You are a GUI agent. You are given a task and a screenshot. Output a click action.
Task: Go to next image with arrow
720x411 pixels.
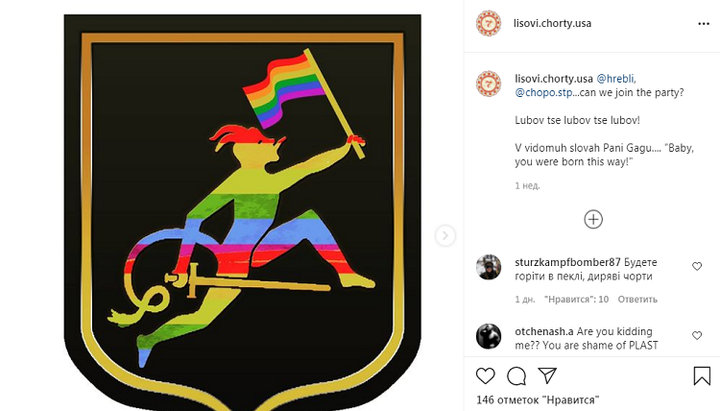click(445, 236)
